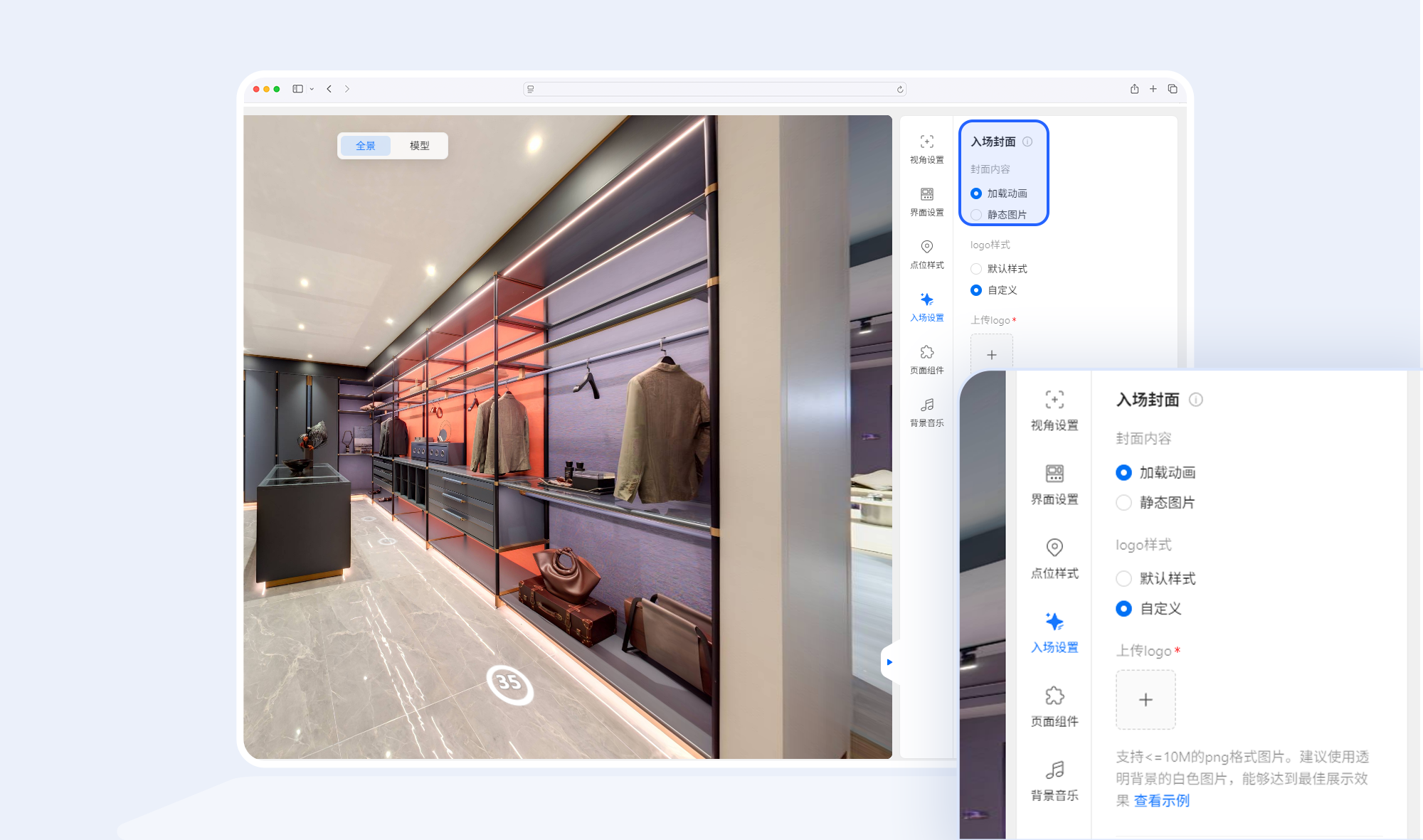Open 视角设置 in the enlarged panel
This screenshot has width=1423, height=840.
tap(1054, 411)
